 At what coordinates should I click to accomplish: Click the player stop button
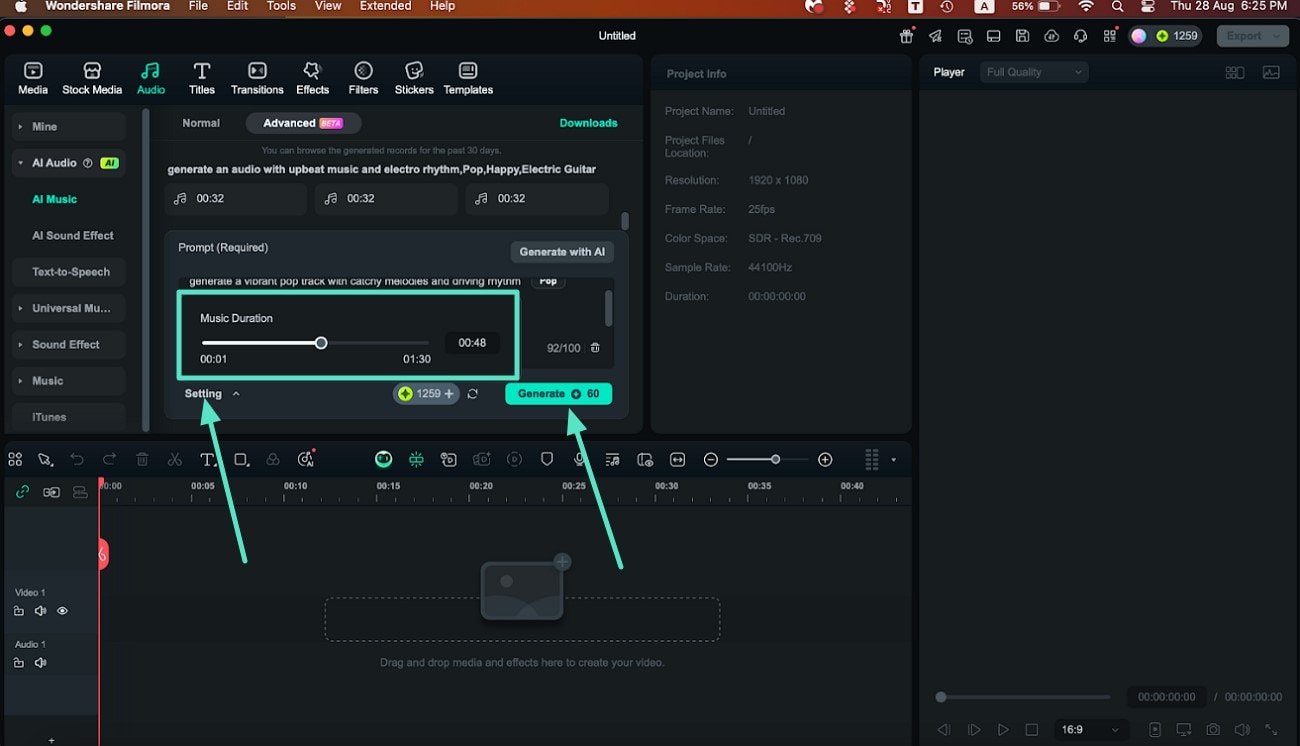[1032, 730]
